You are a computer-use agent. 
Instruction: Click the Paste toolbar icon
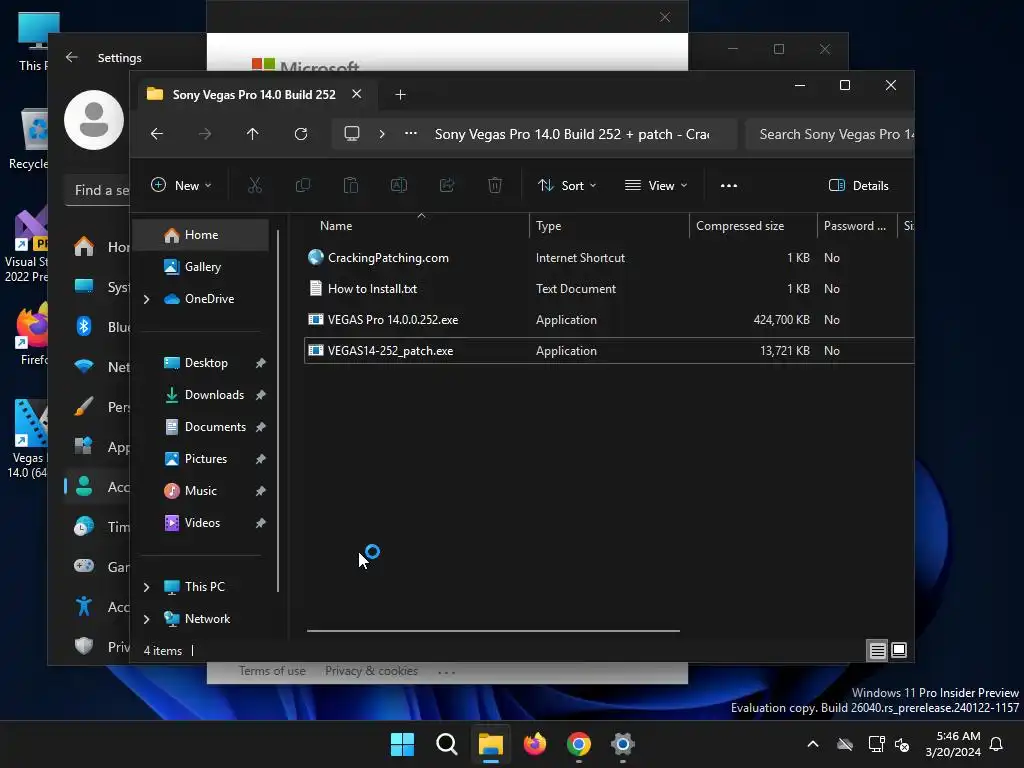351,185
